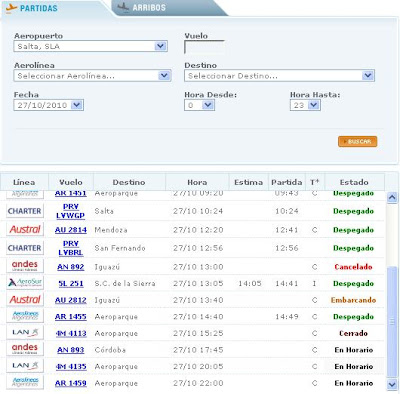400x394 pixels.
Task: Open the Hora Desde dropdown
Action: coord(199,105)
